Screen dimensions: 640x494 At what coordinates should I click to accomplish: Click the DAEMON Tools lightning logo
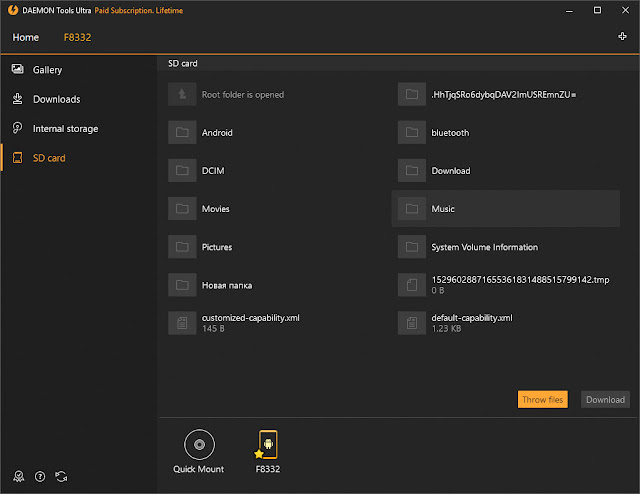[x=13, y=10]
